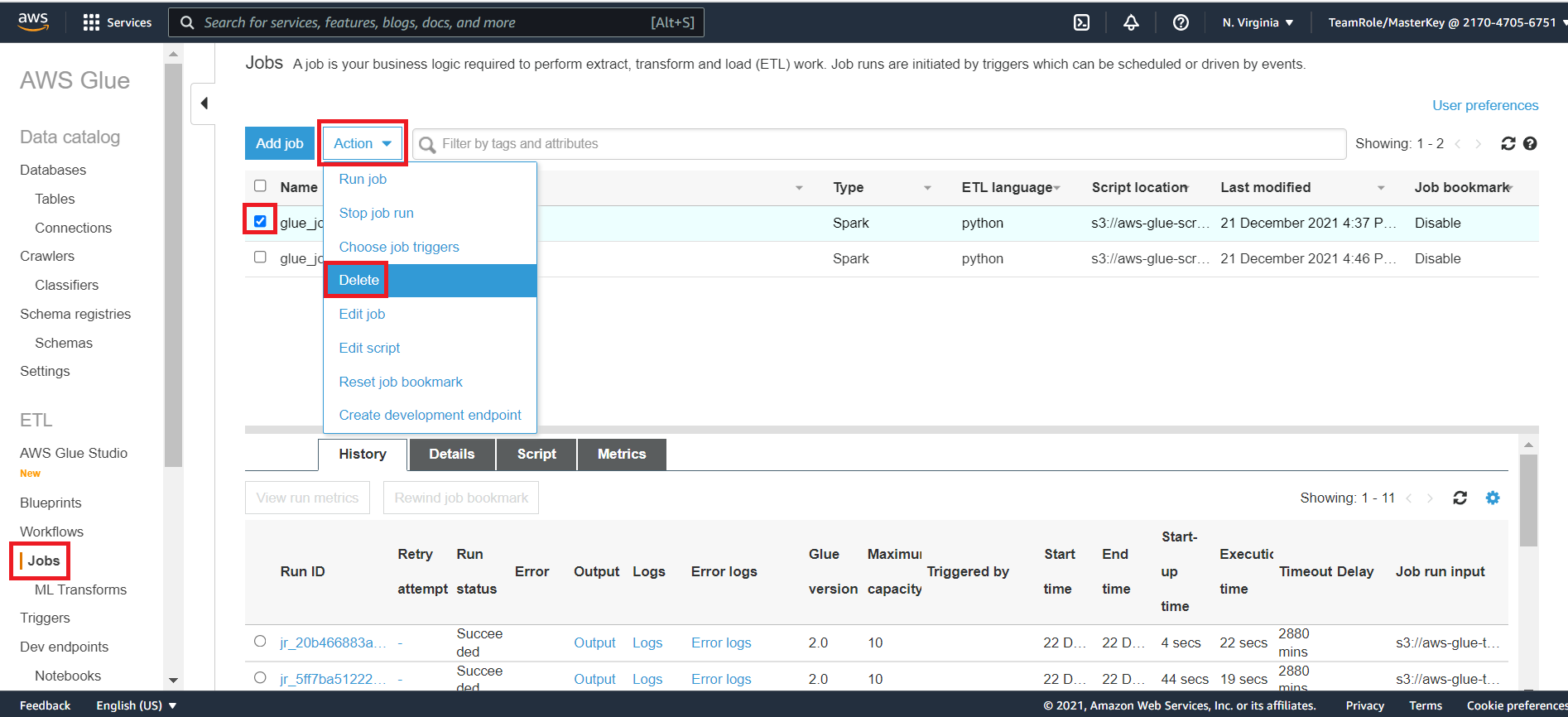This screenshot has width=1568, height=717.
Task: Open AWS CloudShell terminal icon
Action: (x=1081, y=22)
